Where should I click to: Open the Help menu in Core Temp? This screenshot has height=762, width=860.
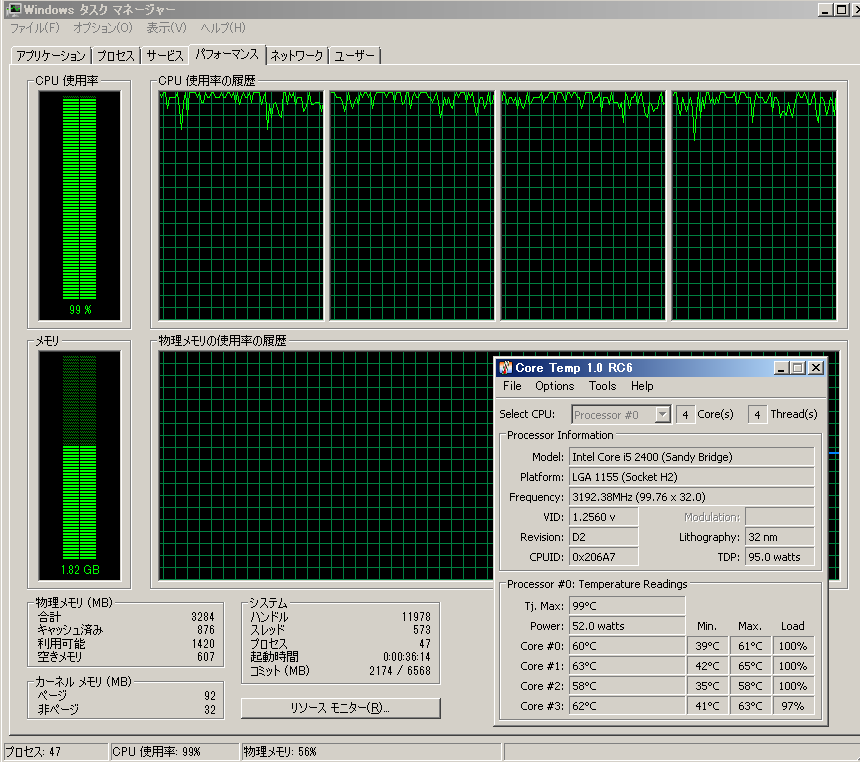click(x=642, y=386)
